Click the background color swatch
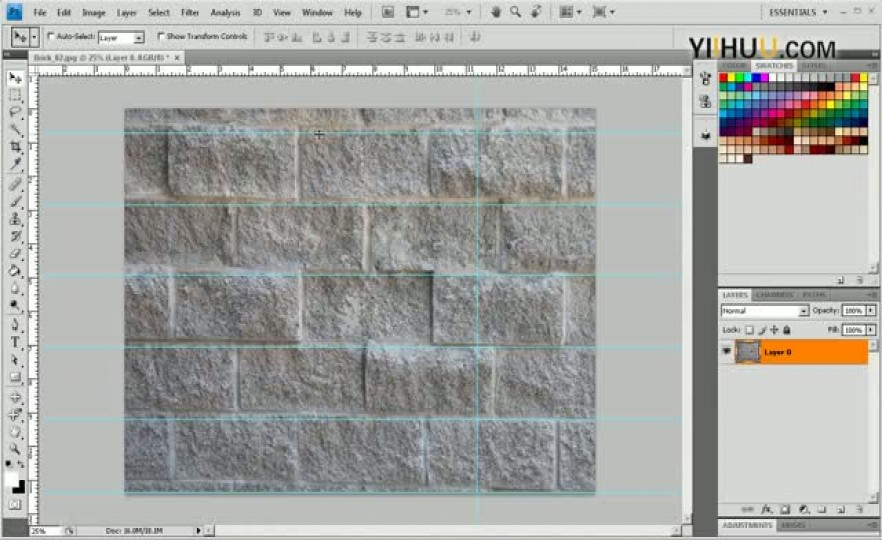 [20, 487]
